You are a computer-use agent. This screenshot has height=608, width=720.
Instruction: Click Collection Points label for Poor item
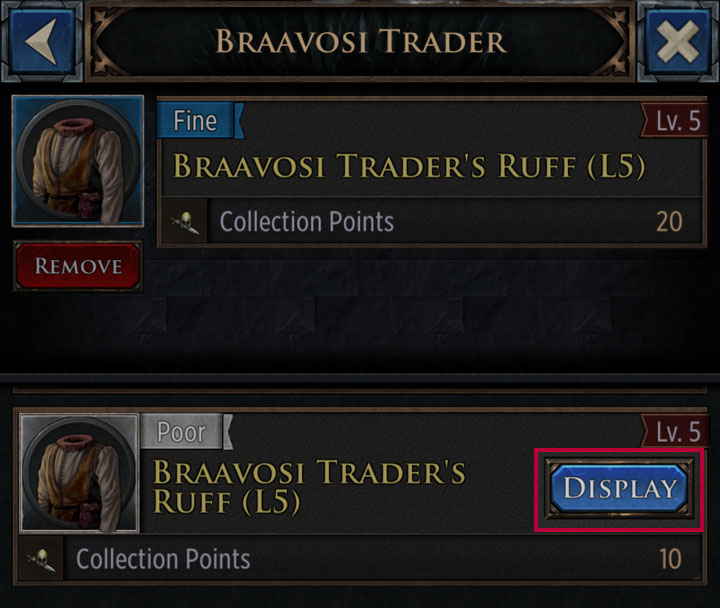(163, 558)
